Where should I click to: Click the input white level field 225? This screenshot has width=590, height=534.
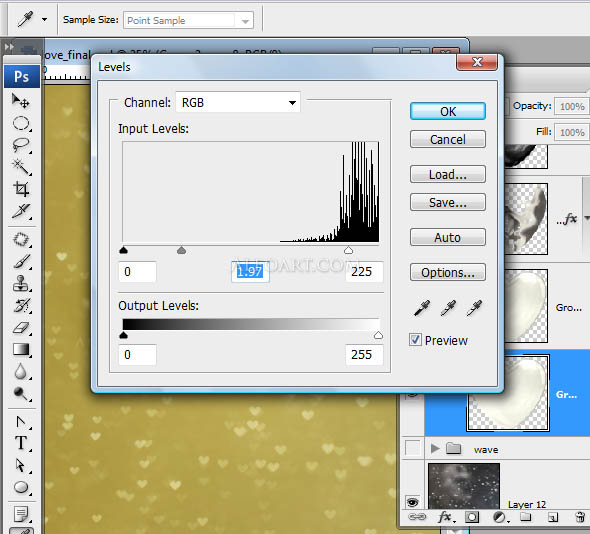(364, 272)
